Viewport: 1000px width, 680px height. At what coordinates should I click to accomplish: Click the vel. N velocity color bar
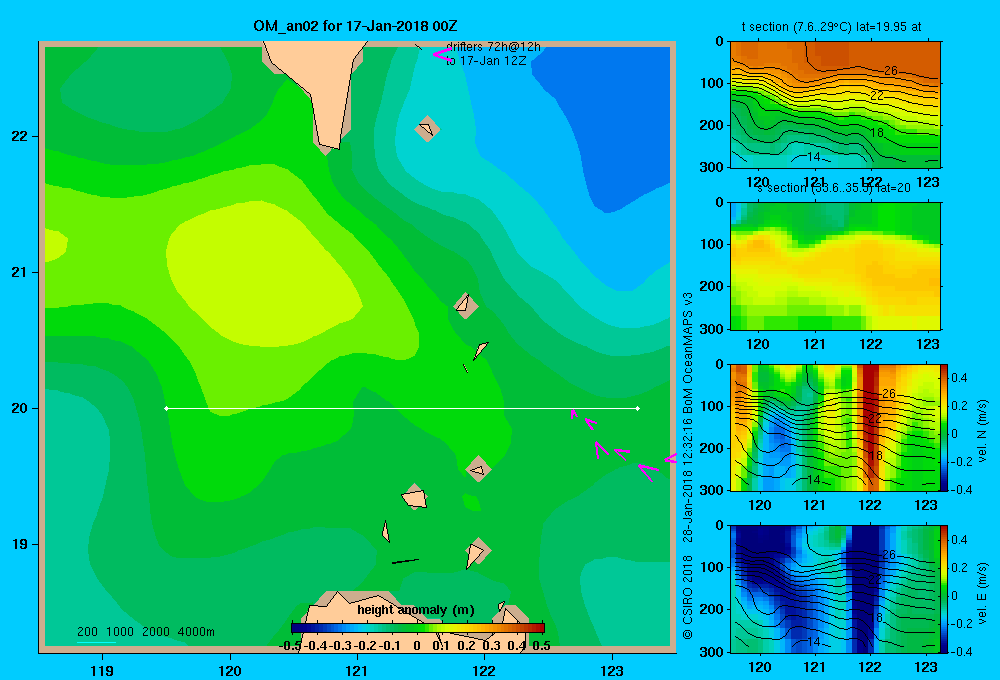coord(944,427)
